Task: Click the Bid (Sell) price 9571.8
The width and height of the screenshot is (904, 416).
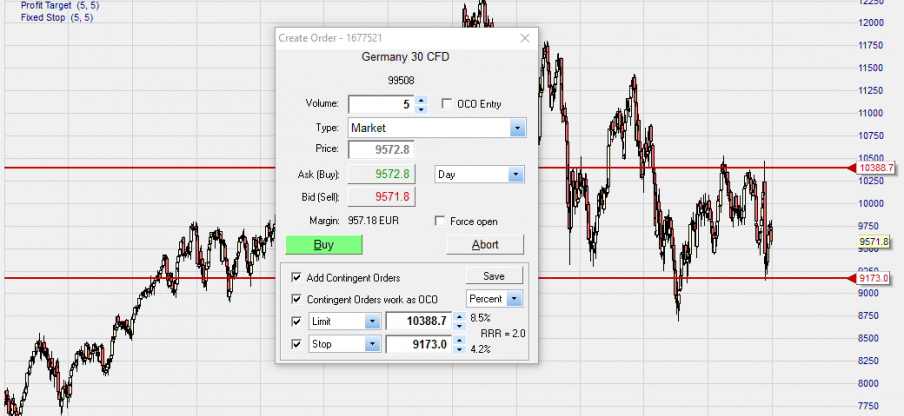Action: pos(382,197)
